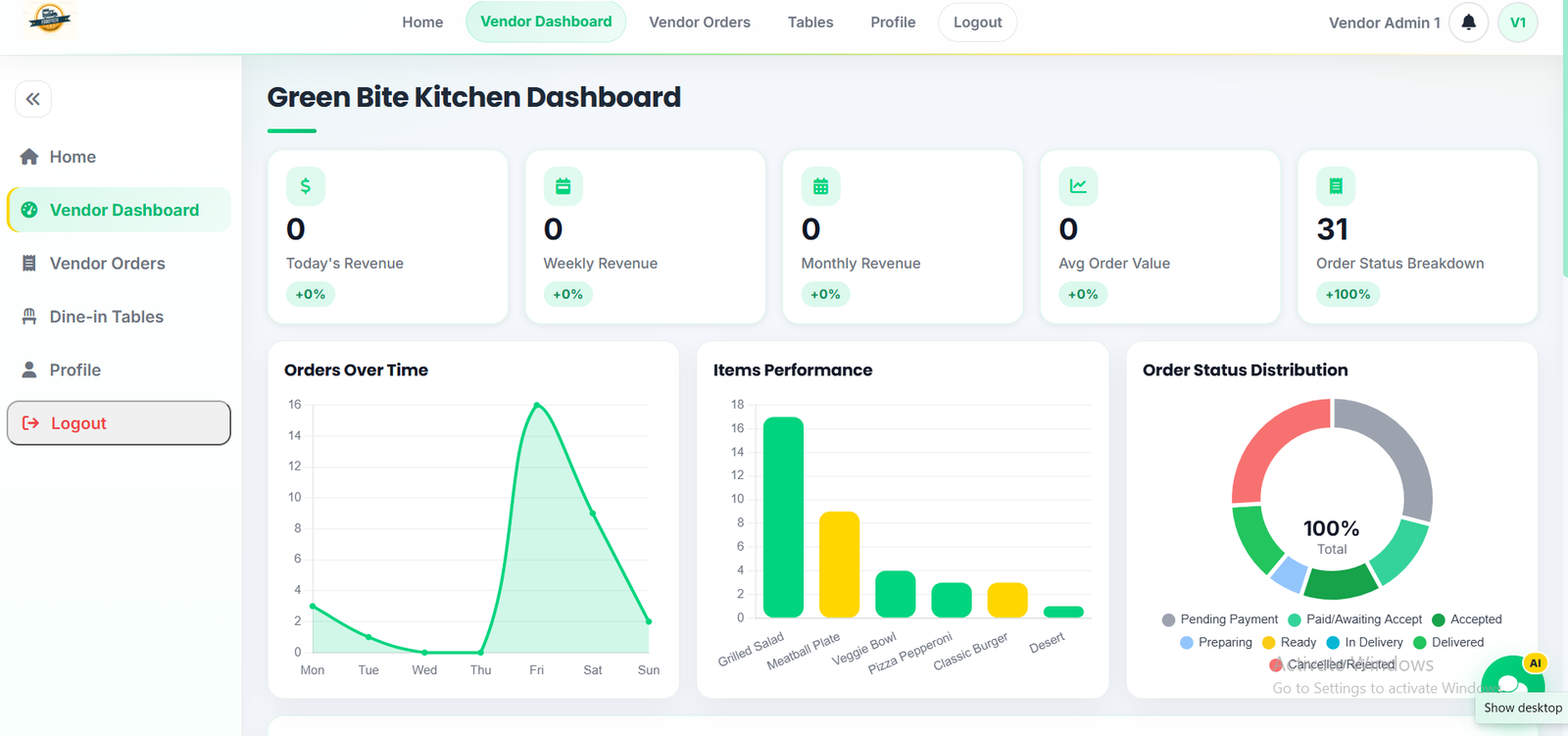The height and width of the screenshot is (736, 1568).
Task: Toggle Paid/Awaiting Accept legend item
Action: (1354, 619)
